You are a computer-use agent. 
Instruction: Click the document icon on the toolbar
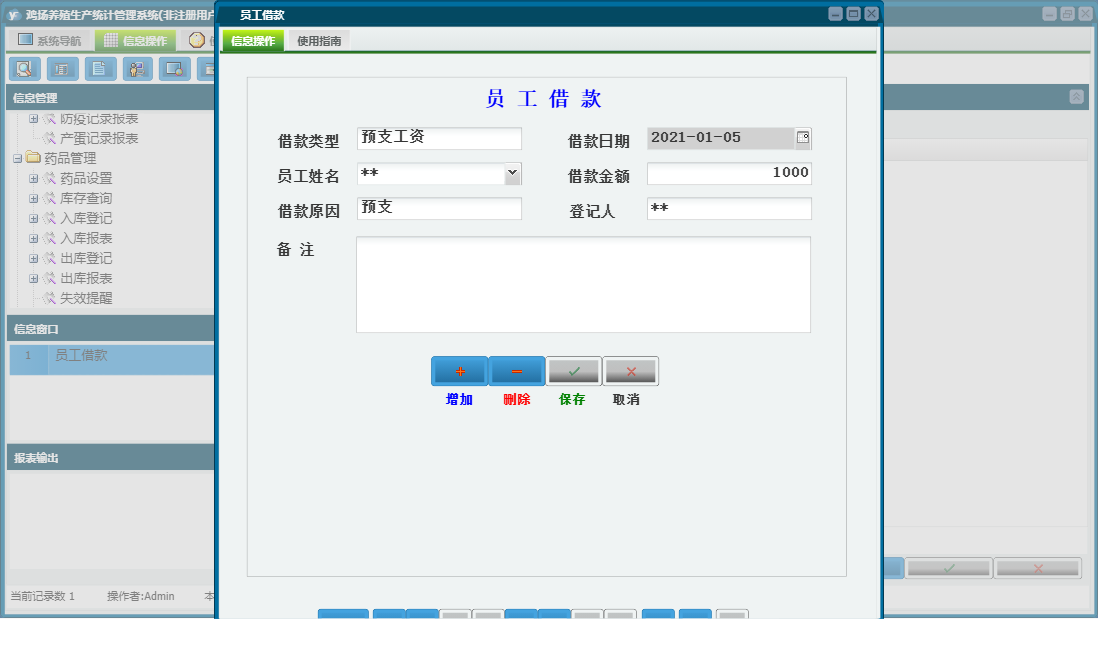[99, 69]
